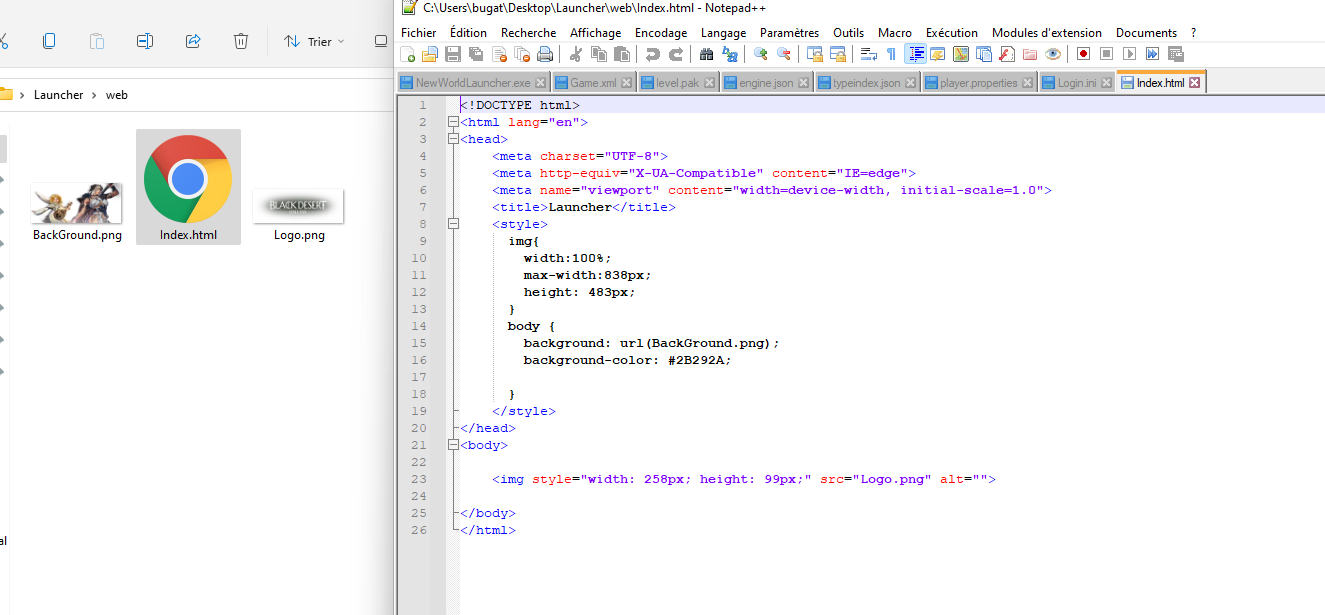
Task: Toggle word wrap in the editor
Action: [869, 54]
